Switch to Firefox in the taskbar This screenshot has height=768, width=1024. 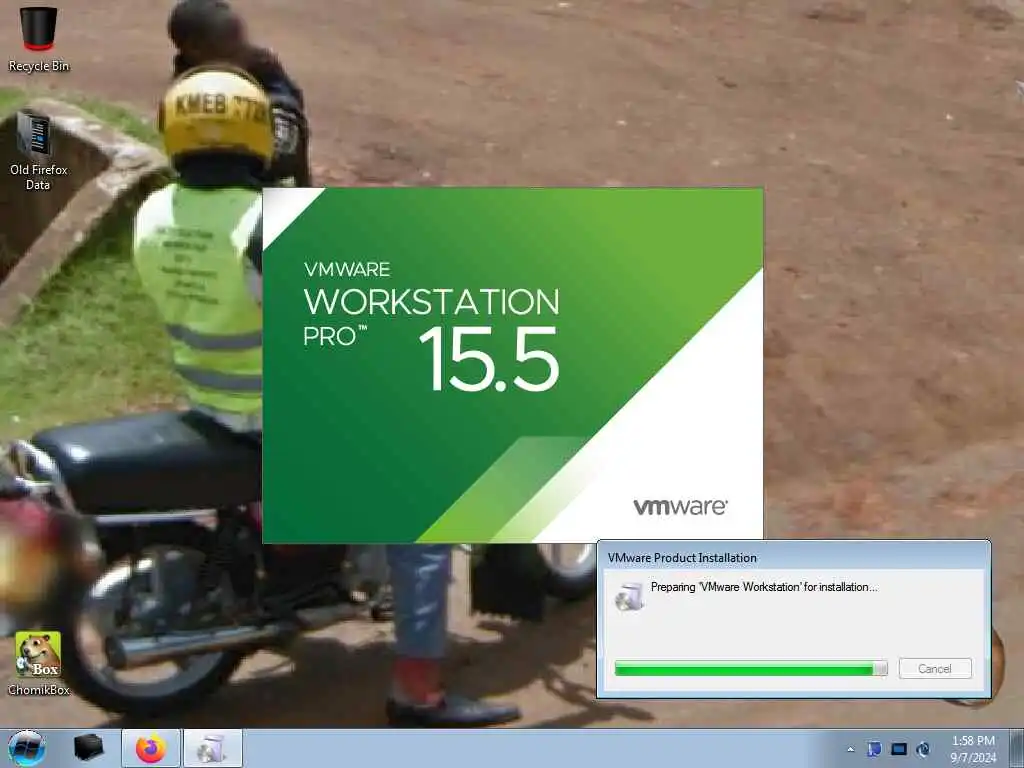[x=151, y=748]
